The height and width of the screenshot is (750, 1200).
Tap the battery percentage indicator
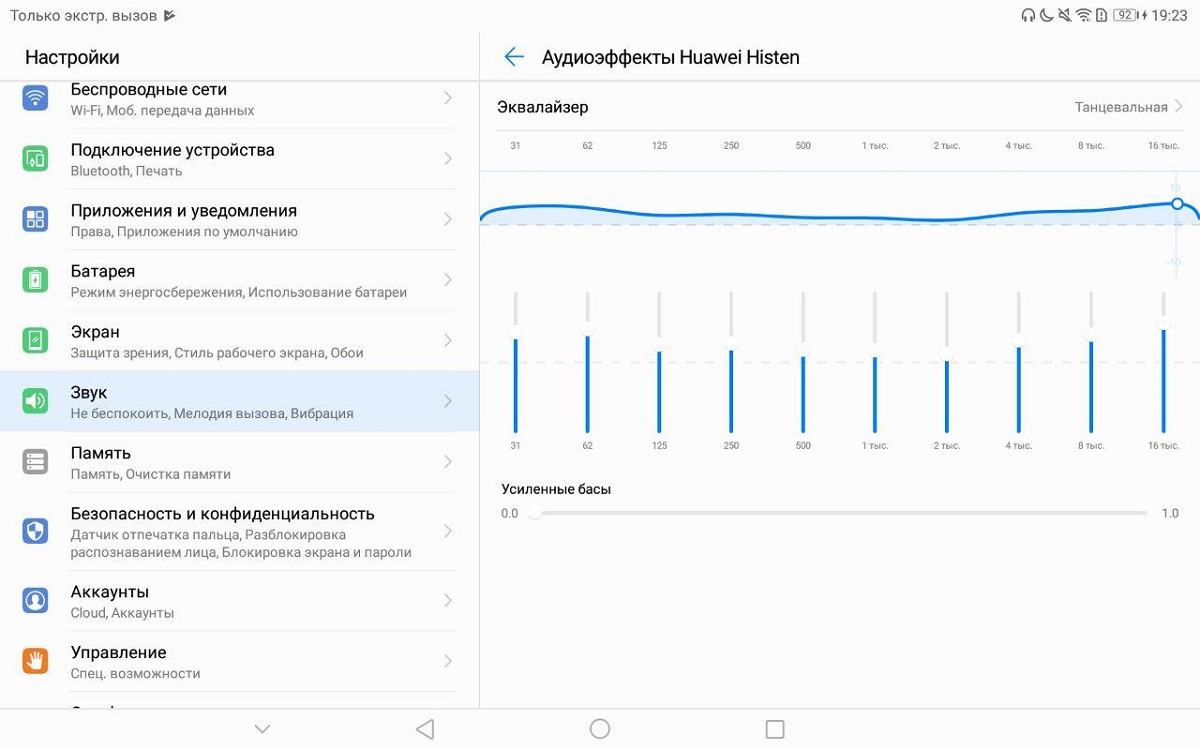1127,15
